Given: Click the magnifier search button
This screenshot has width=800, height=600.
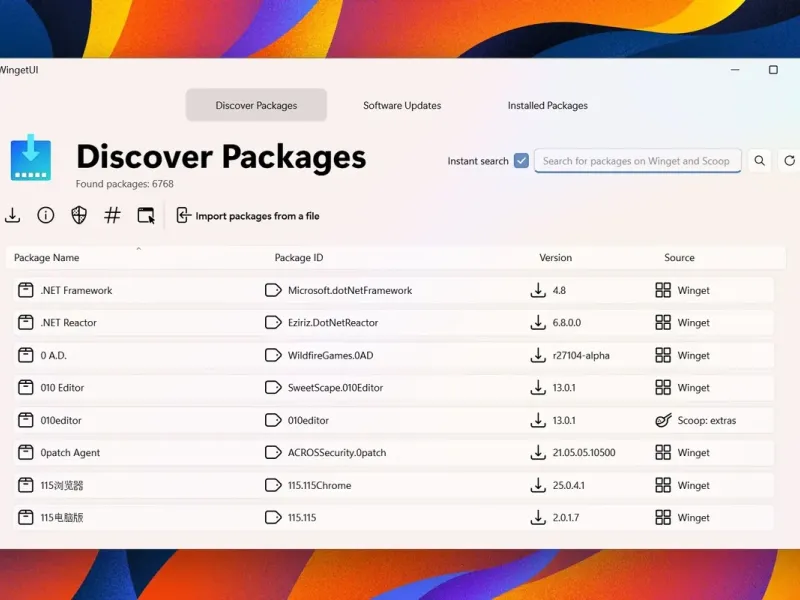Looking at the screenshot, I should coord(759,161).
